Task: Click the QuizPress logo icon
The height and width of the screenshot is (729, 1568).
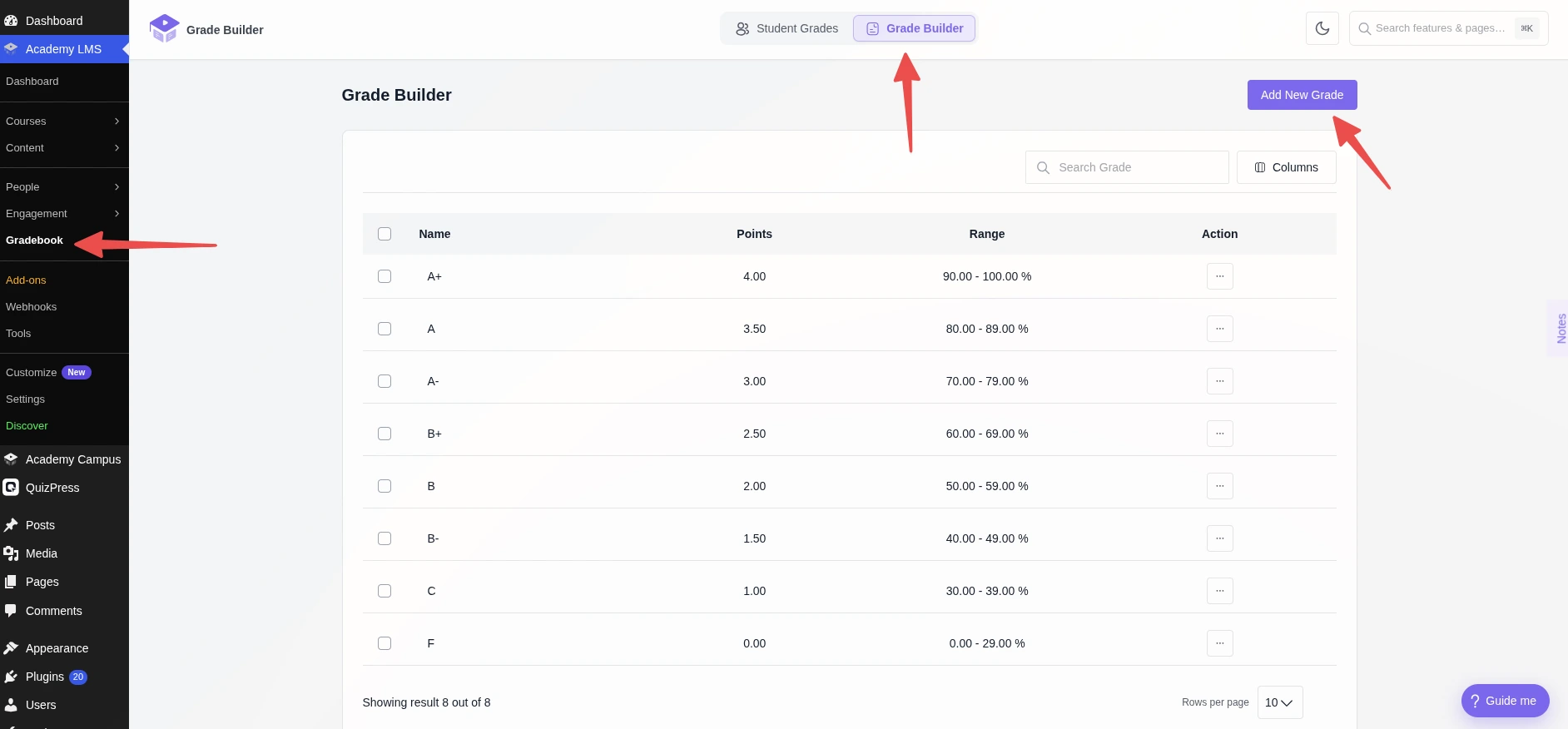Action: pyautogui.click(x=11, y=488)
